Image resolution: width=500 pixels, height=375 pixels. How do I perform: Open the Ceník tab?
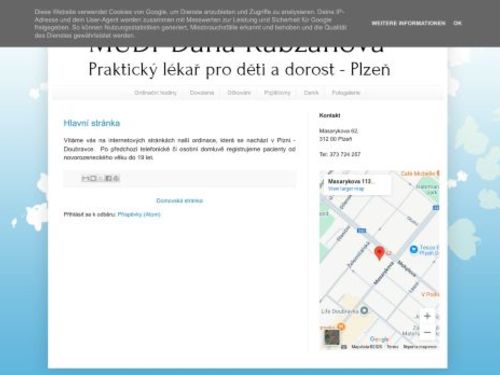(311, 93)
